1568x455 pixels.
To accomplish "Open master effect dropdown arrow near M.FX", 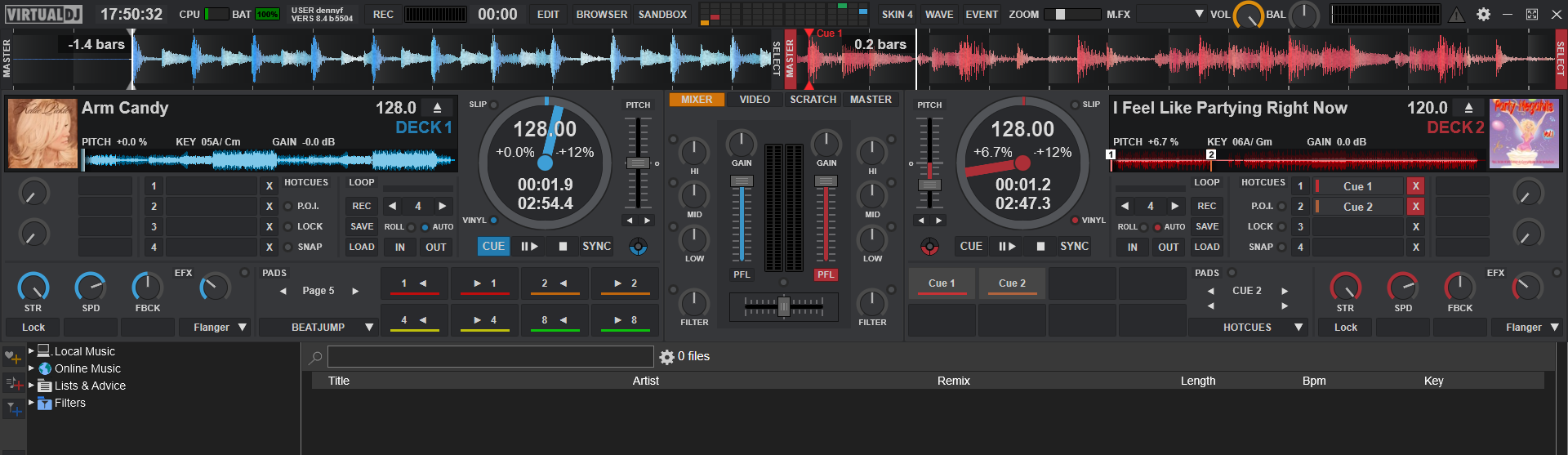I will pos(1199,14).
